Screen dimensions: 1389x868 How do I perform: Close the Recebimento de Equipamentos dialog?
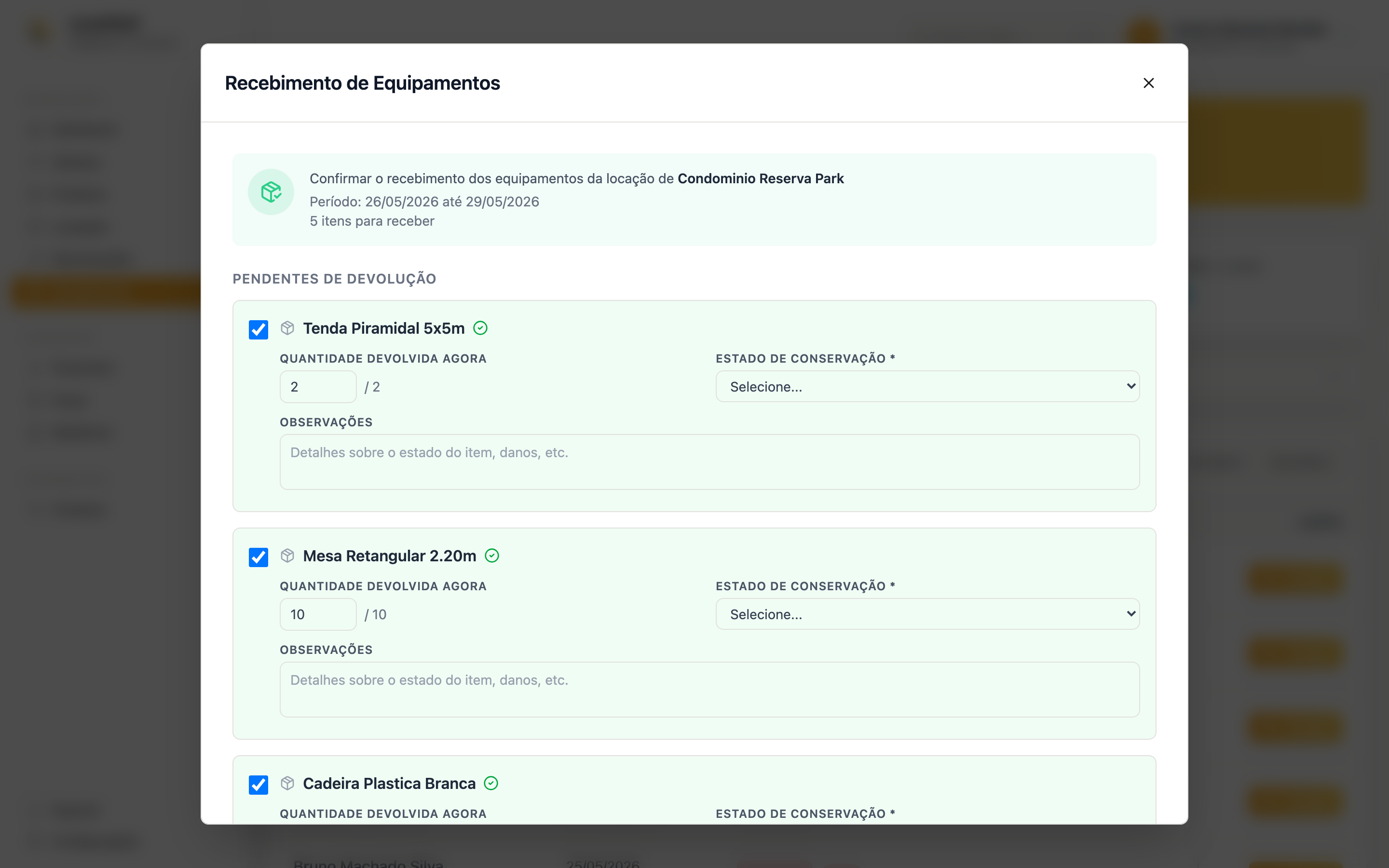pyautogui.click(x=1148, y=83)
